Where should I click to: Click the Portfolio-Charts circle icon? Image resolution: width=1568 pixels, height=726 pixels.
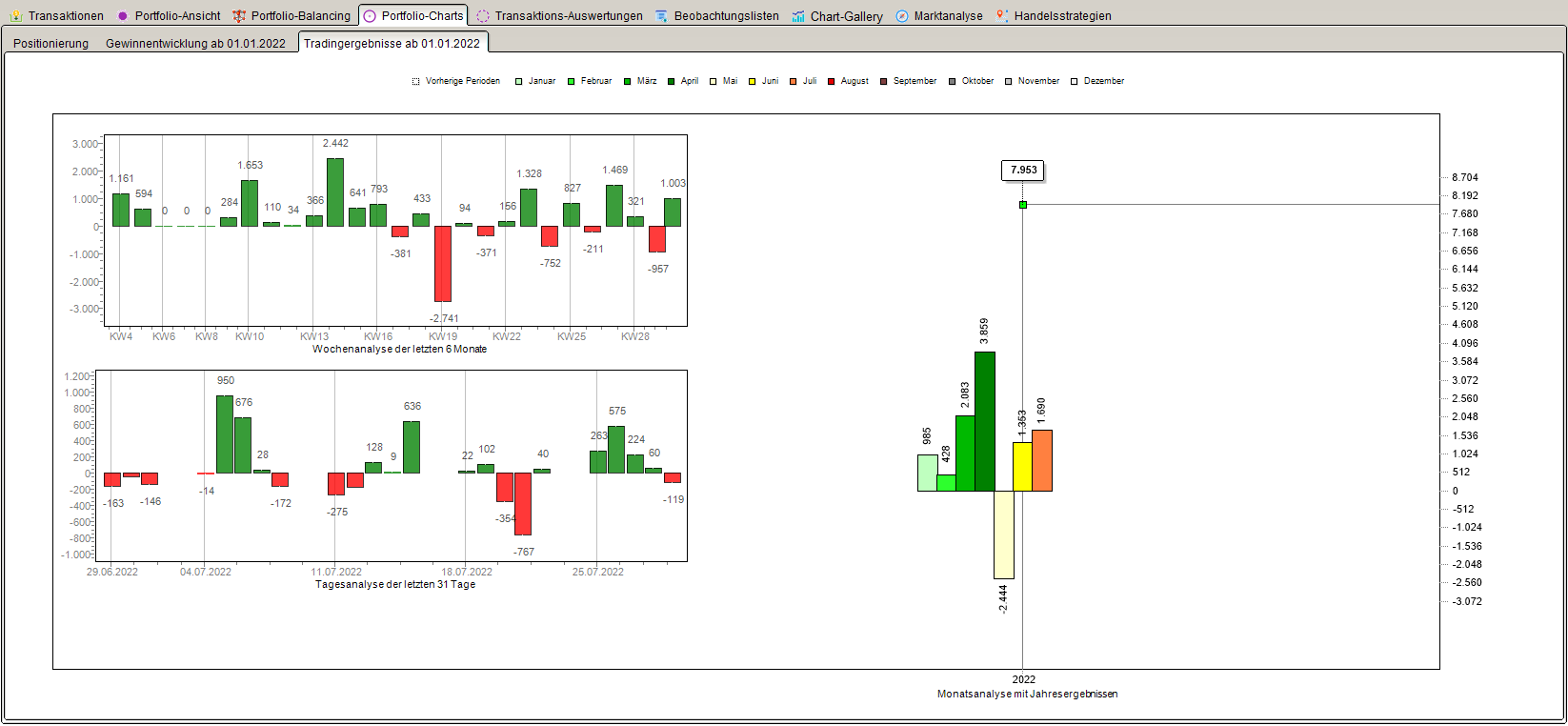click(x=370, y=16)
